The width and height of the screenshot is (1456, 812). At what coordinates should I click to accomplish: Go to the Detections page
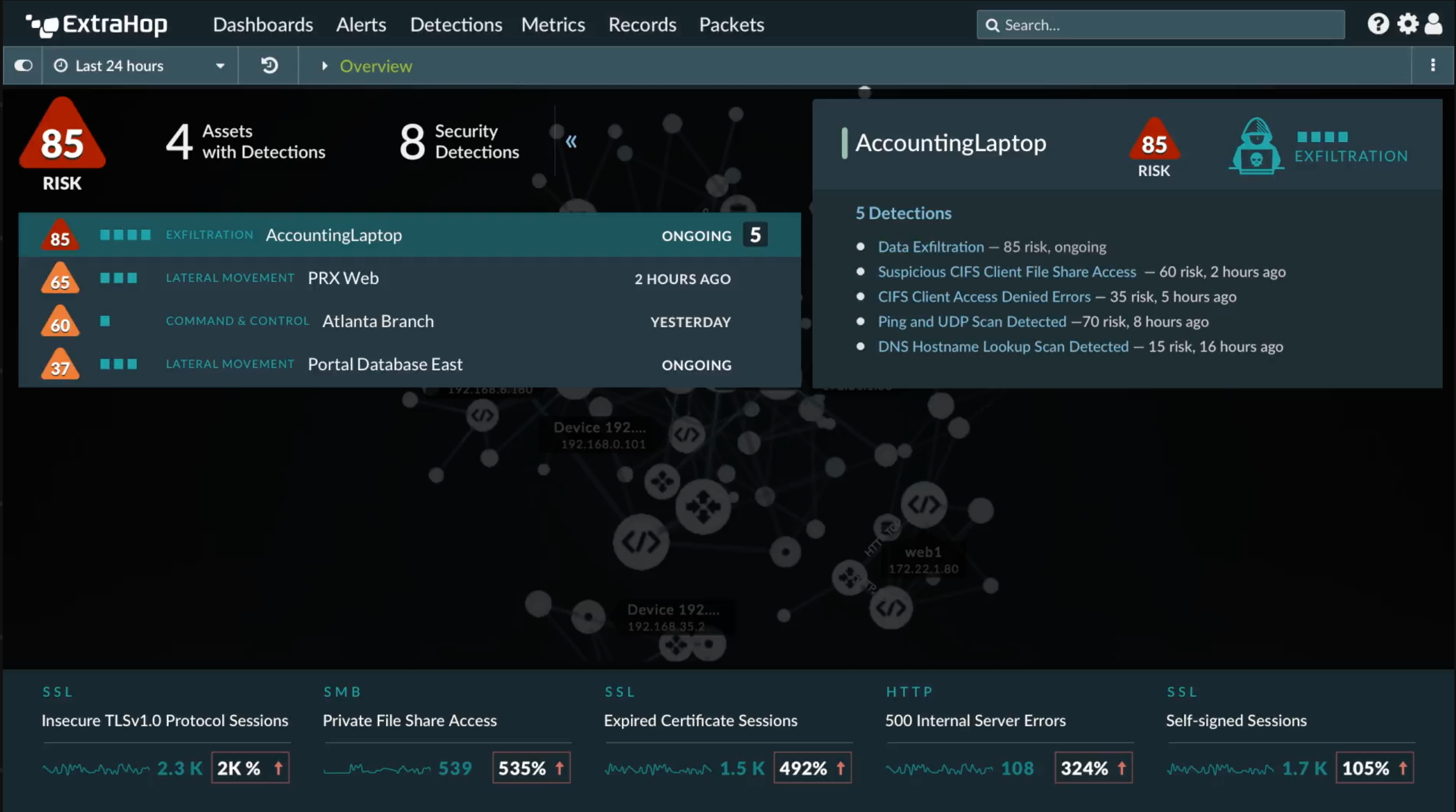[x=456, y=25]
